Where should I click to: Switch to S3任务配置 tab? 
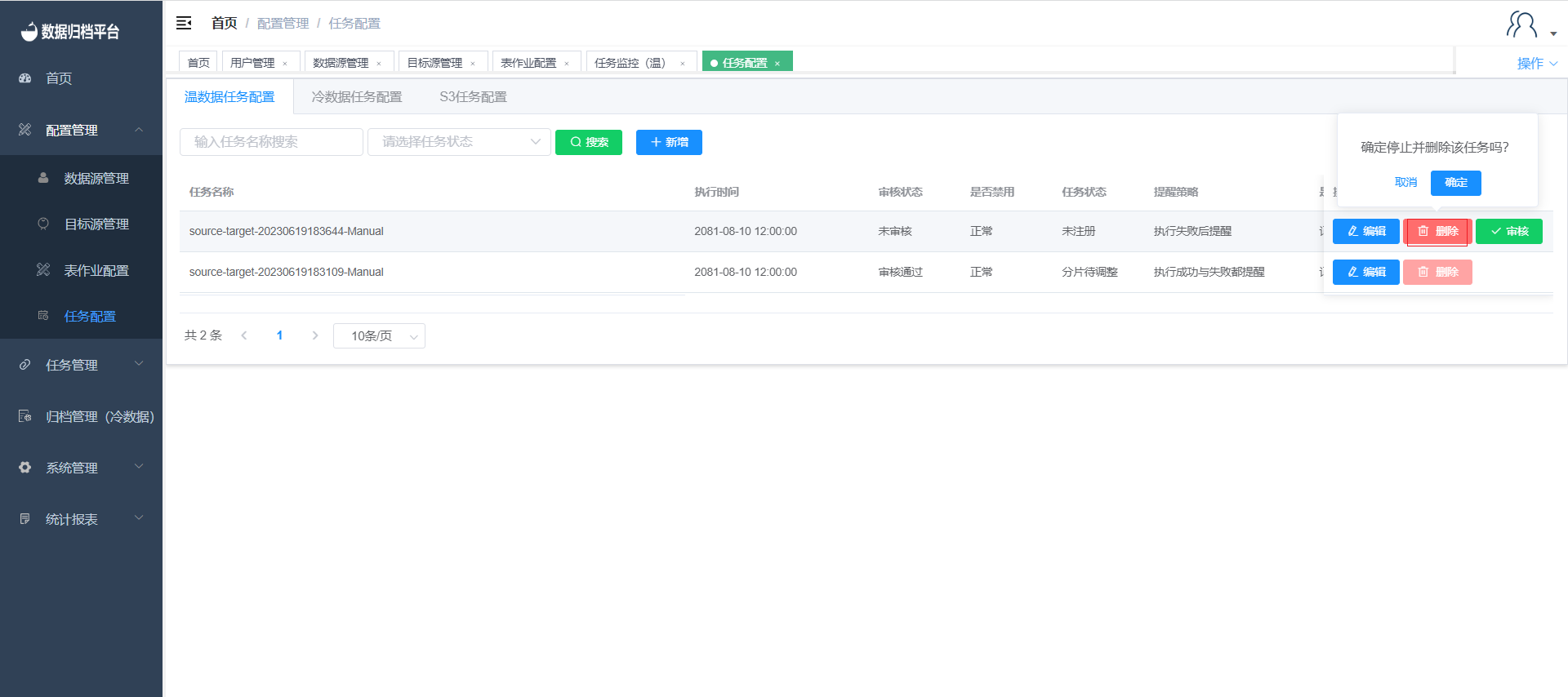click(x=474, y=97)
